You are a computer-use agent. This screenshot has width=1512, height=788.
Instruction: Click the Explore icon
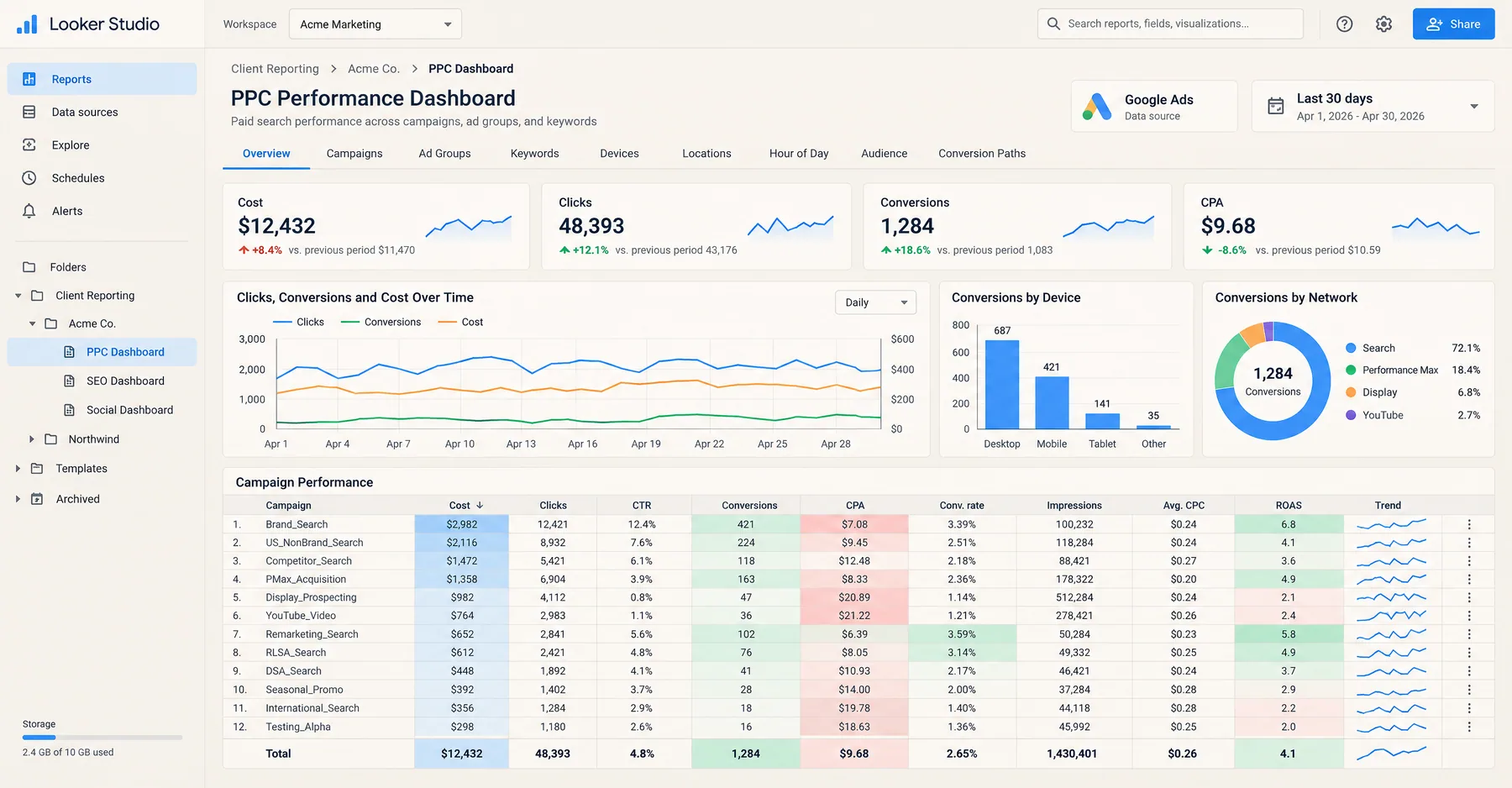click(29, 144)
